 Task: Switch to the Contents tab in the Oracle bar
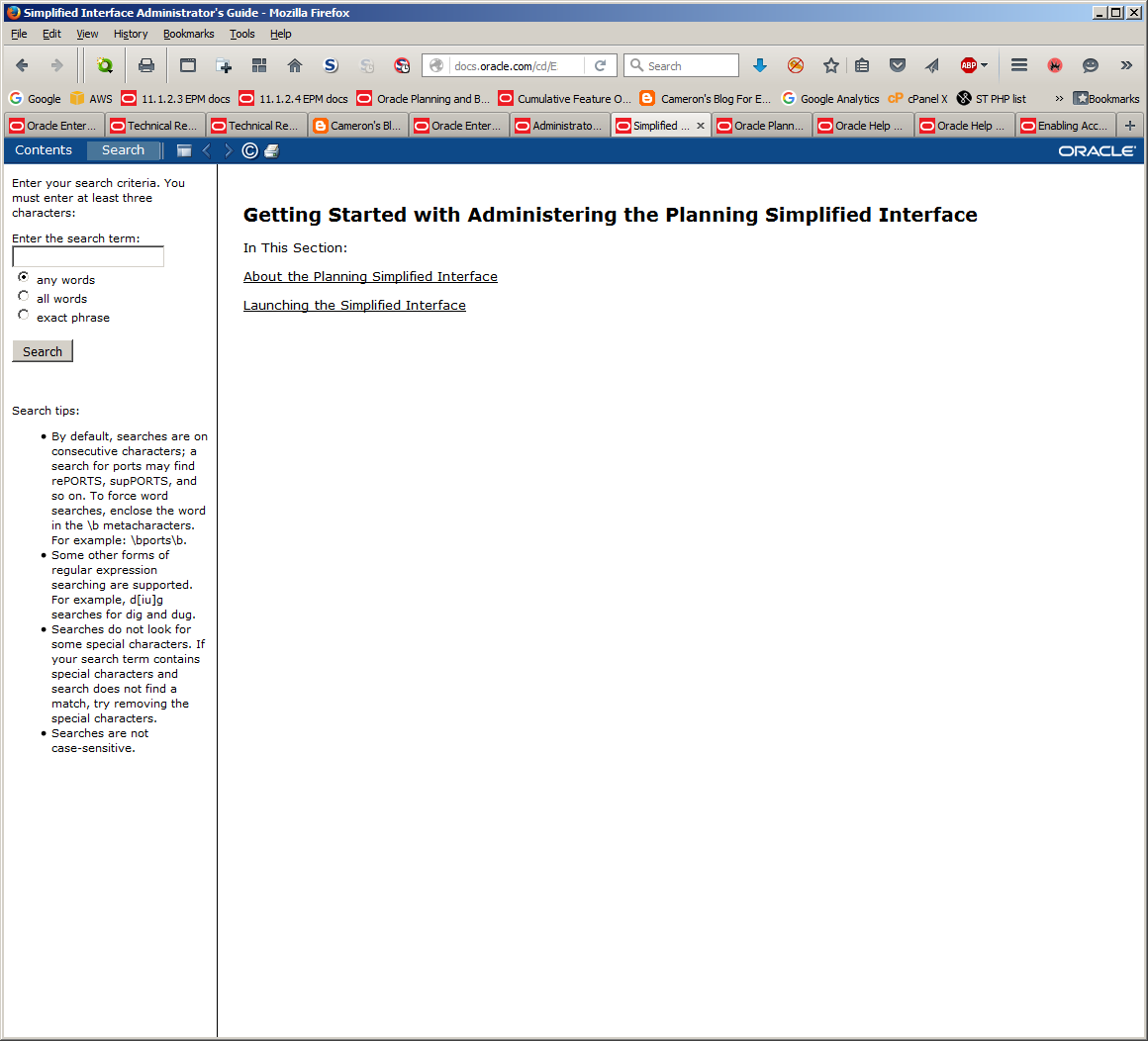tap(44, 150)
